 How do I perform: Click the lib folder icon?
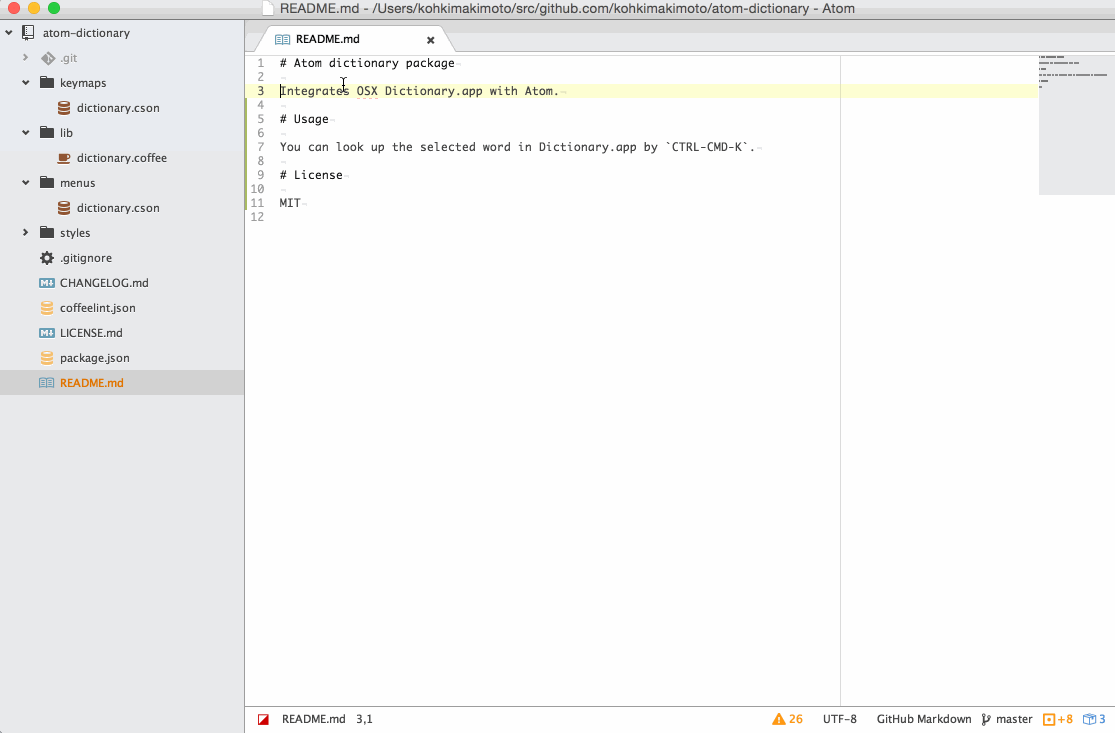[47, 132]
